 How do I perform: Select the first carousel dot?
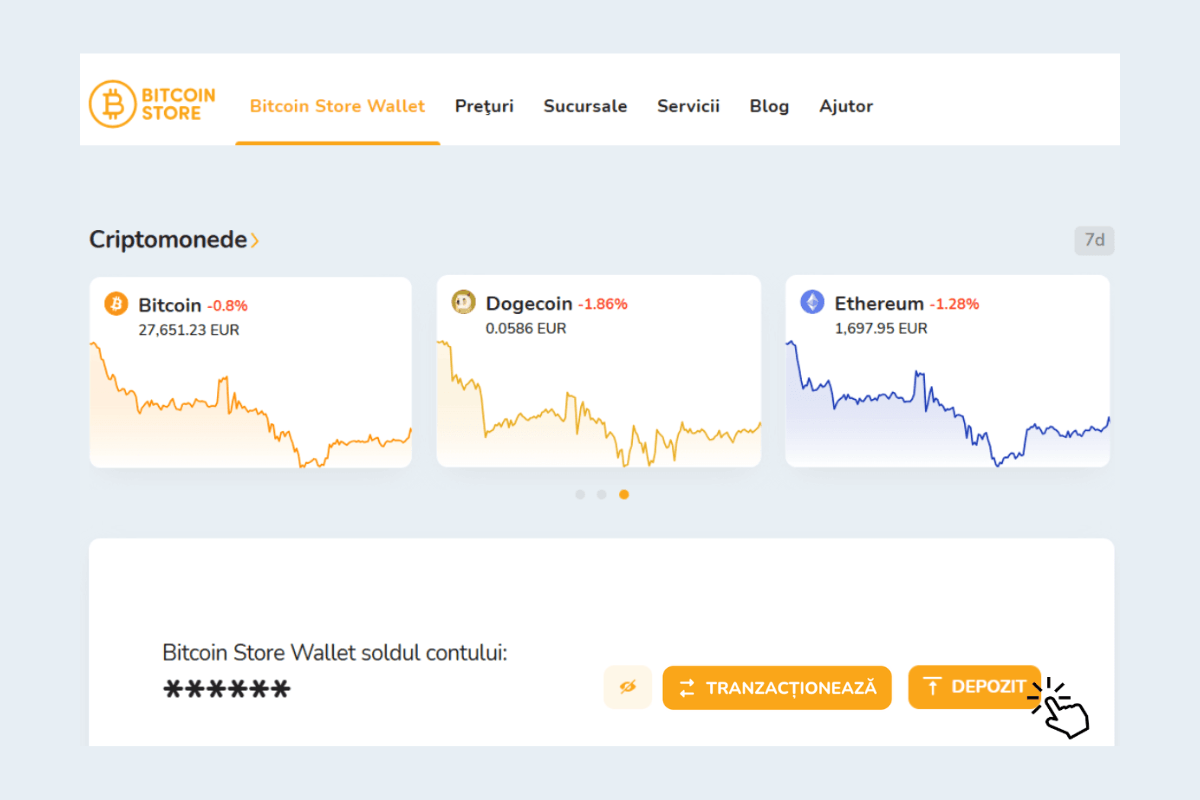pyautogui.click(x=579, y=494)
